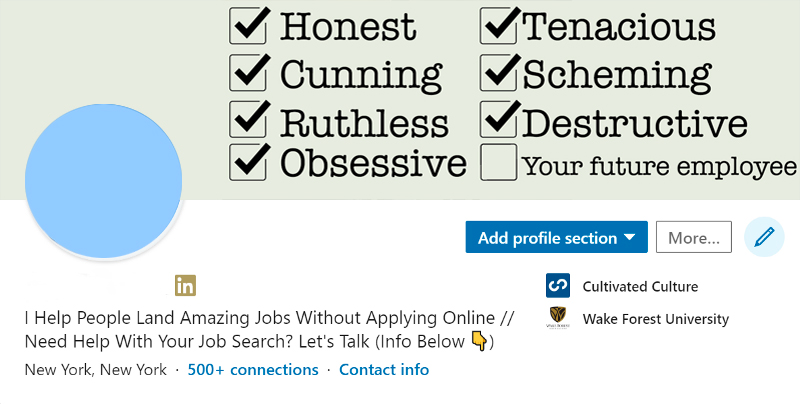
Task: Toggle the Scheming checkbox
Action: pyautogui.click(x=499, y=72)
